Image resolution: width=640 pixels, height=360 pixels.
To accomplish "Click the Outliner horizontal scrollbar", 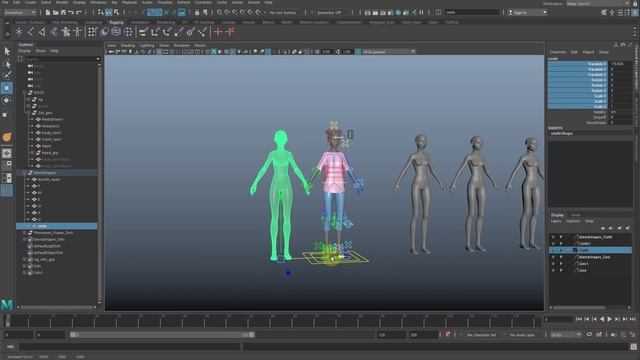I will click(57, 307).
